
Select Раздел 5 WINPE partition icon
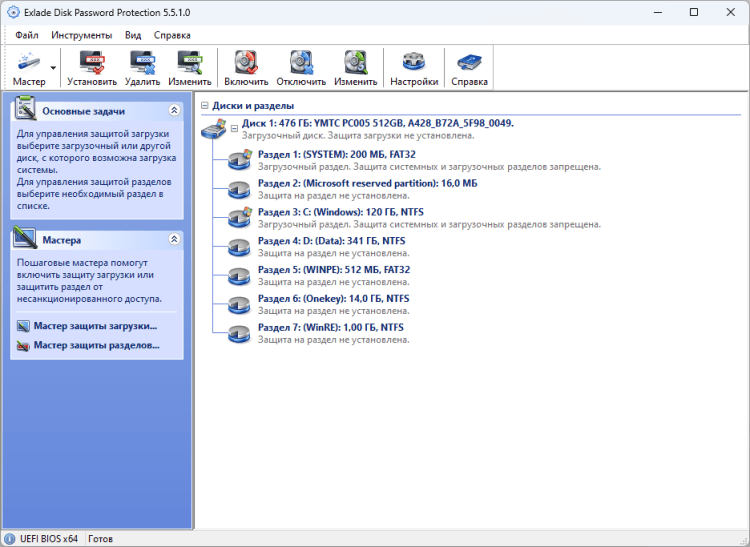tap(239, 276)
